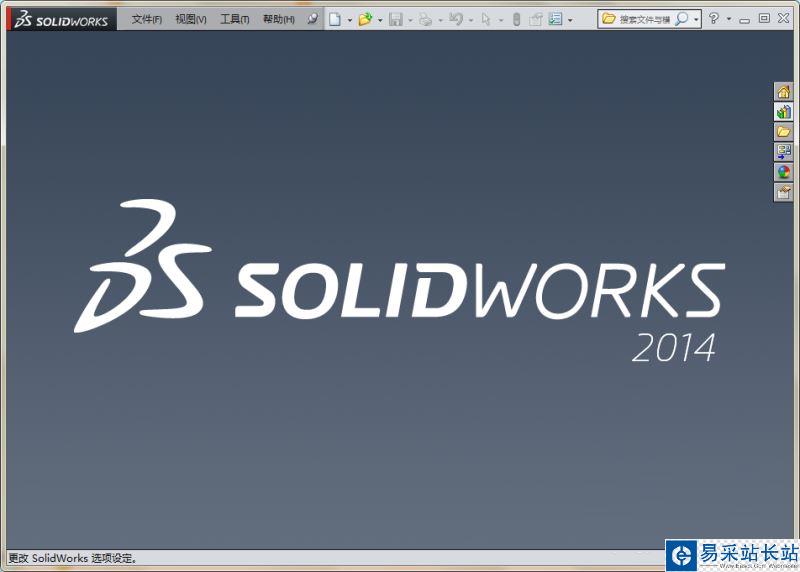Screen dimensions: 800x572
Task: Click the Rebuild traffic light icon
Action: point(516,19)
